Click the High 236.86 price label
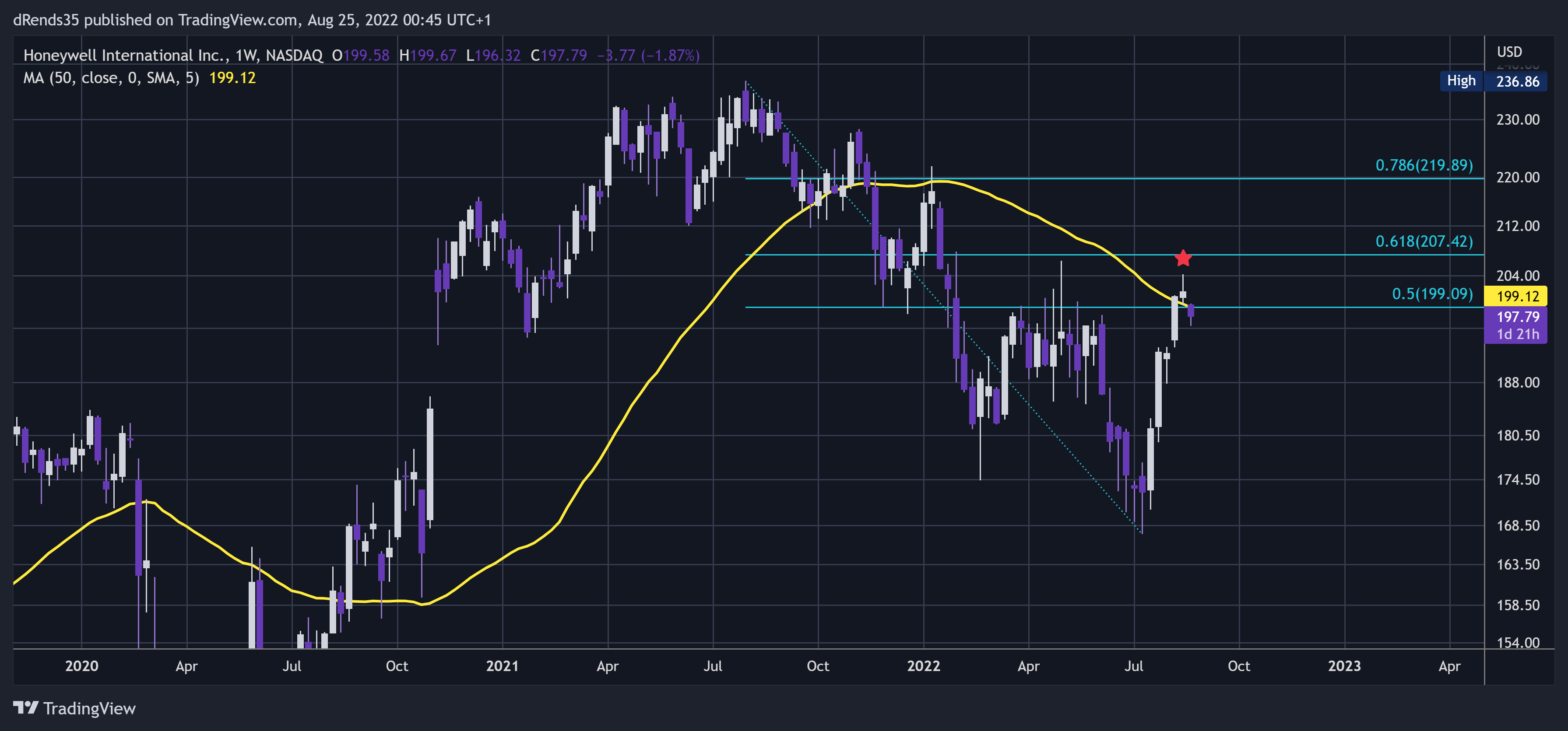 1493,81
